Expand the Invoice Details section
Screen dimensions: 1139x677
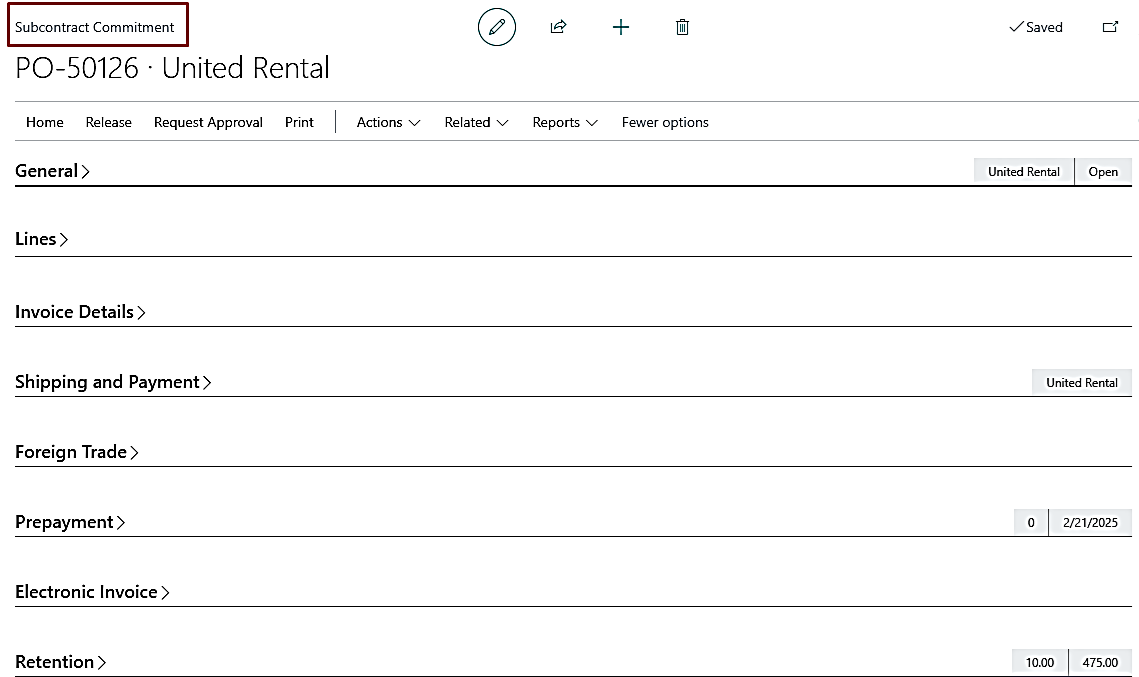point(80,312)
